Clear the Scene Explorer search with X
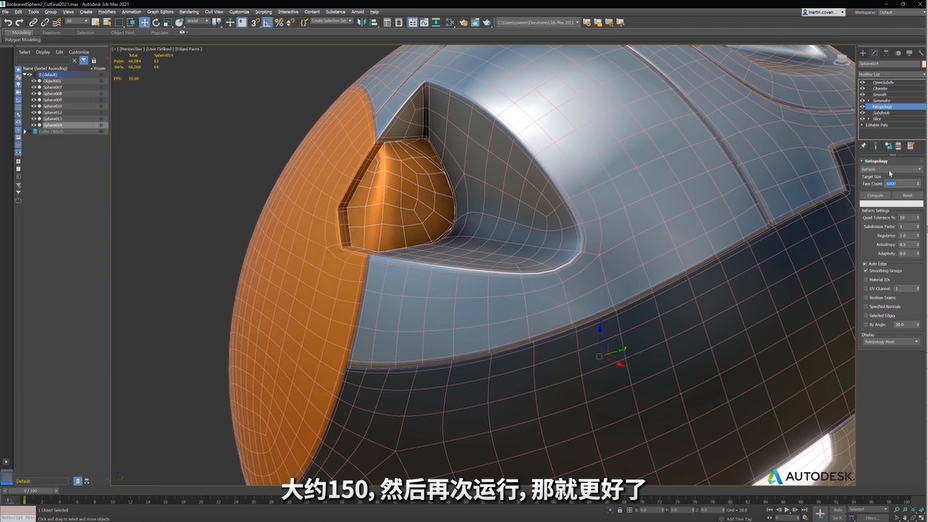This screenshot has width=928, height=522. 75,60
